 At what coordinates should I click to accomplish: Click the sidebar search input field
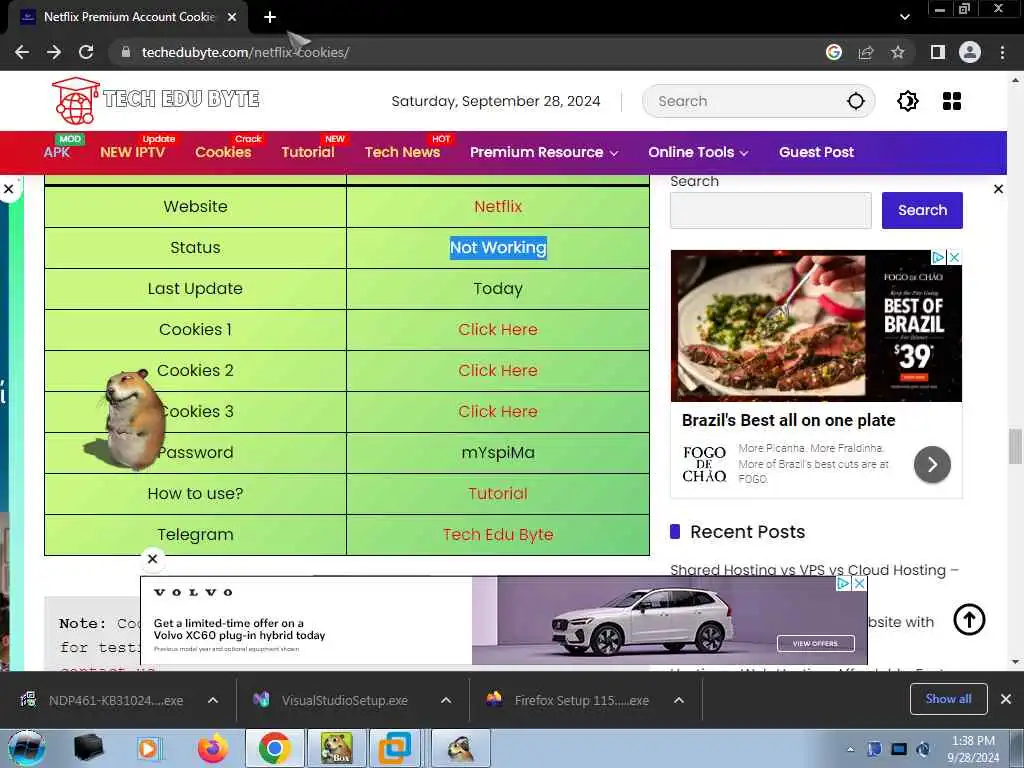click(x=771, y=210)
